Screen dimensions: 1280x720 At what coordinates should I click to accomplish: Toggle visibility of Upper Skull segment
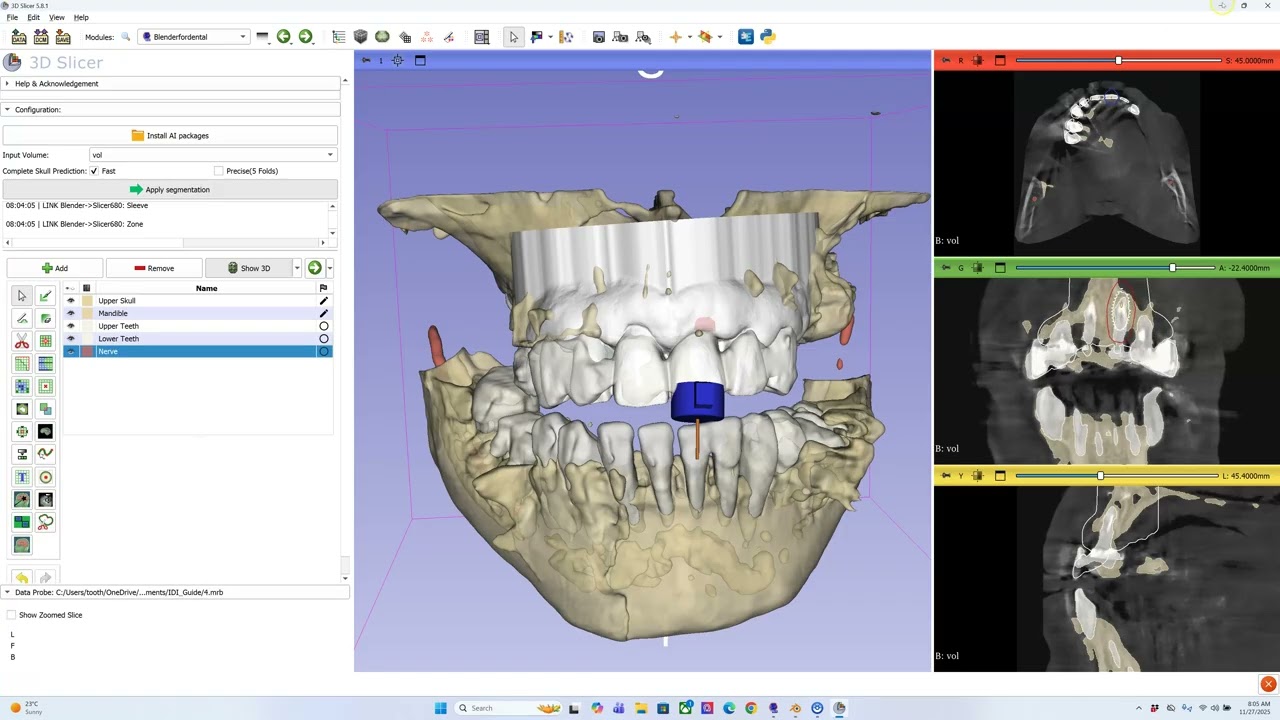click(x=70, y=301)
